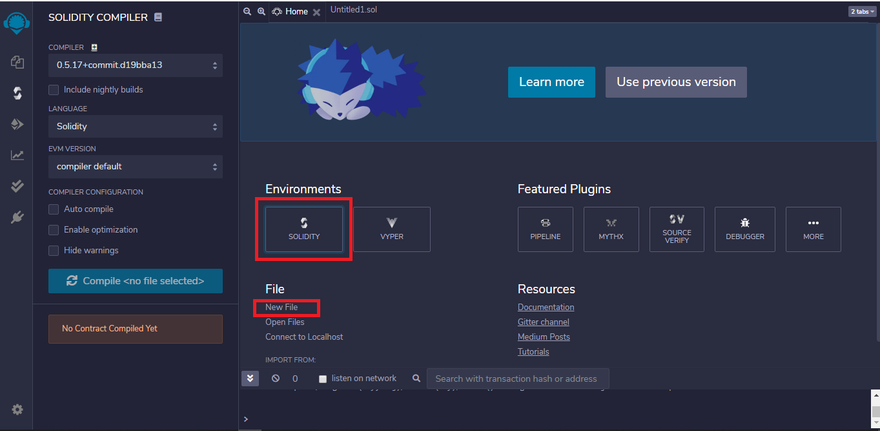
Task: Open the File Explorer sidebar icon
Action: [17, 62]
